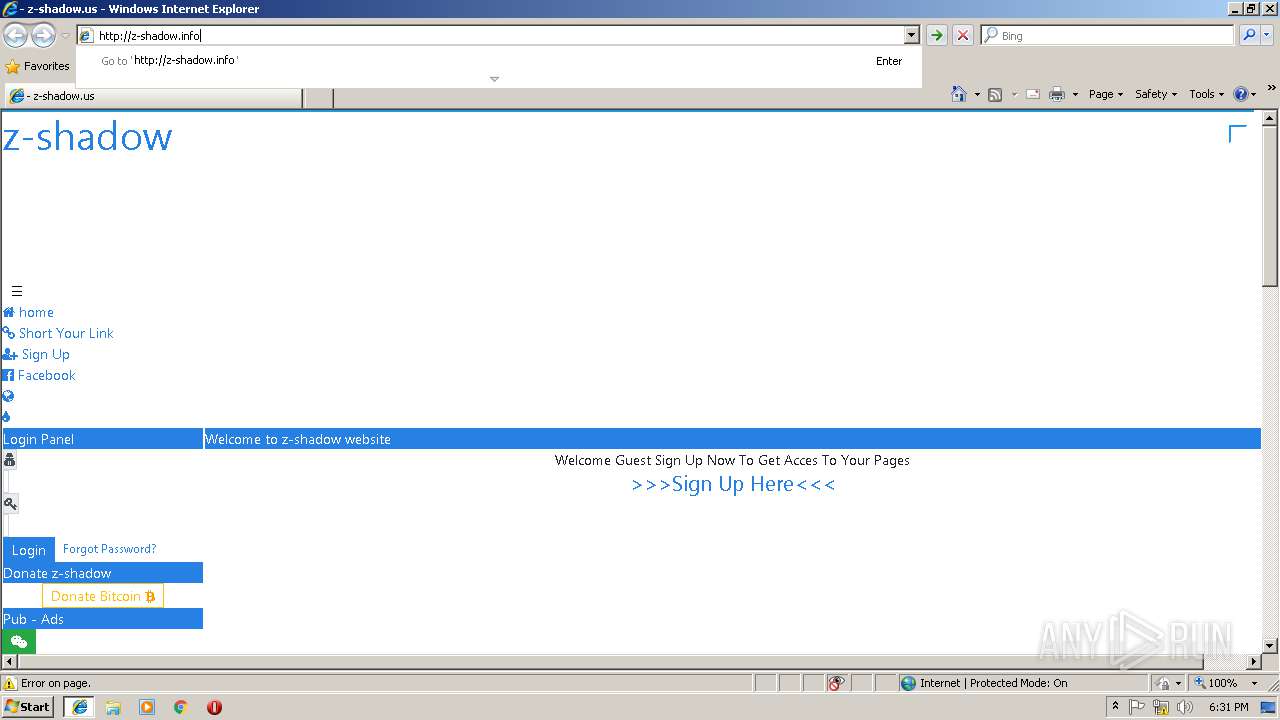The height and width of the screenshot is (720, 1280).
Task: Click Internet Explorer taskbar button
Action: [x=79, y=707]
